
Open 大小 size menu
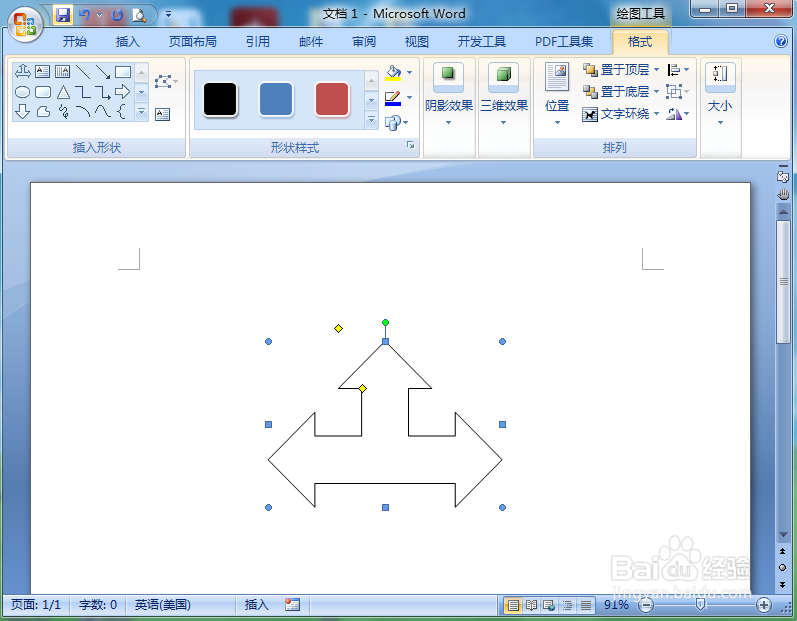pos(720,95)
